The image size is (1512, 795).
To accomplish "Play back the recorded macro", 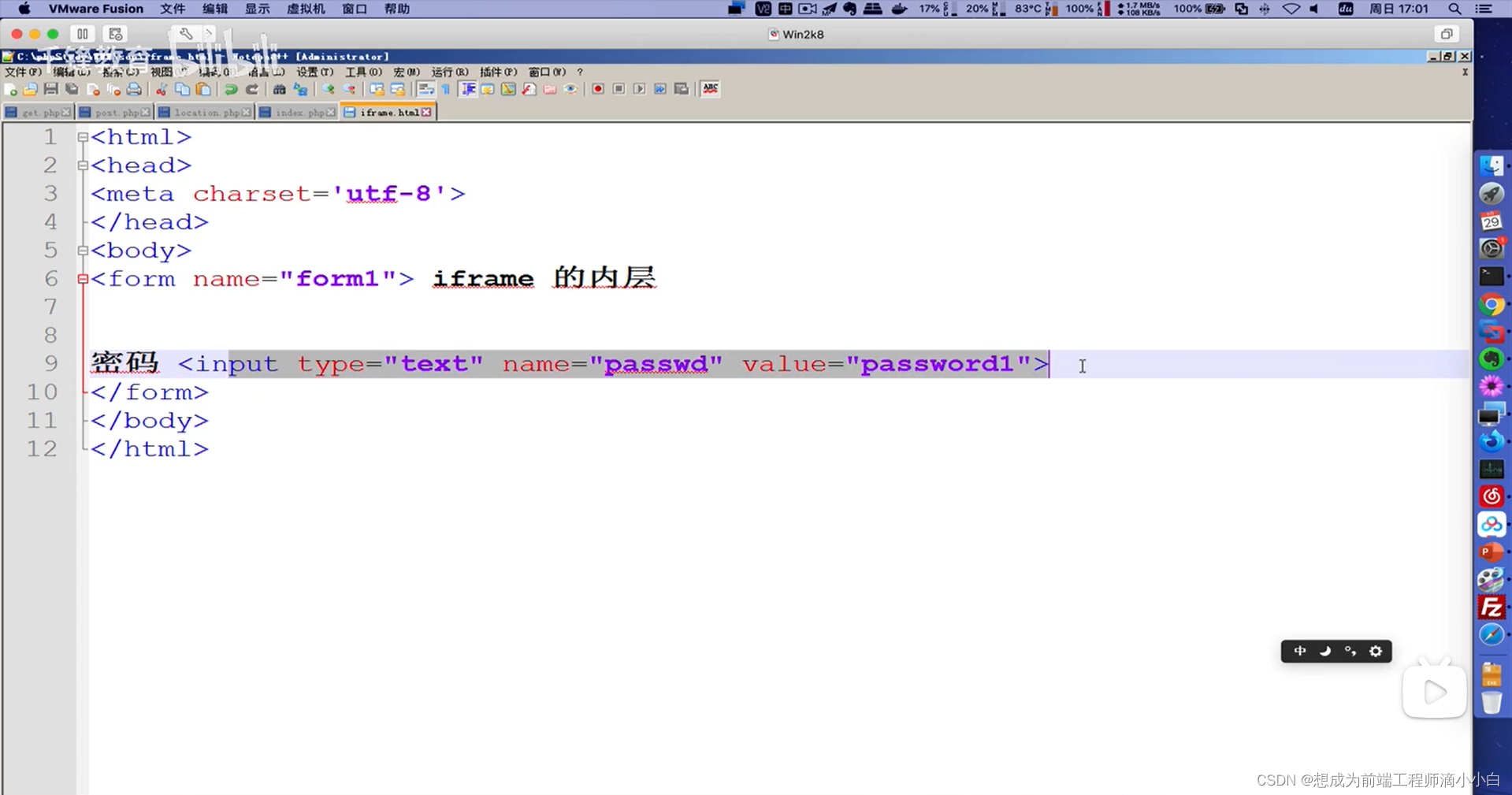I will (x=640, y=89).
